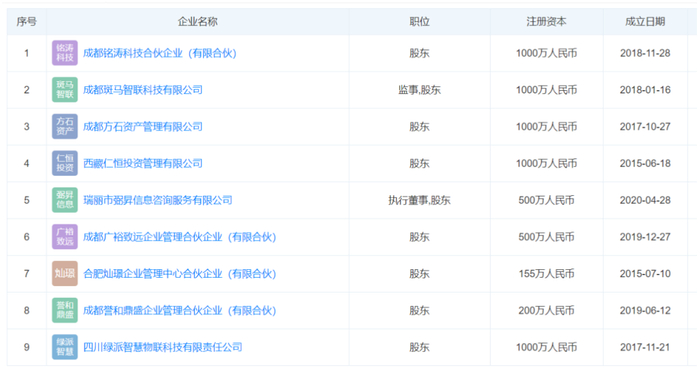The height and width of the screenshot is (373, 700).
Task: Click the 誉和鼎盛 green logo icon
Action: coord(65,311)
